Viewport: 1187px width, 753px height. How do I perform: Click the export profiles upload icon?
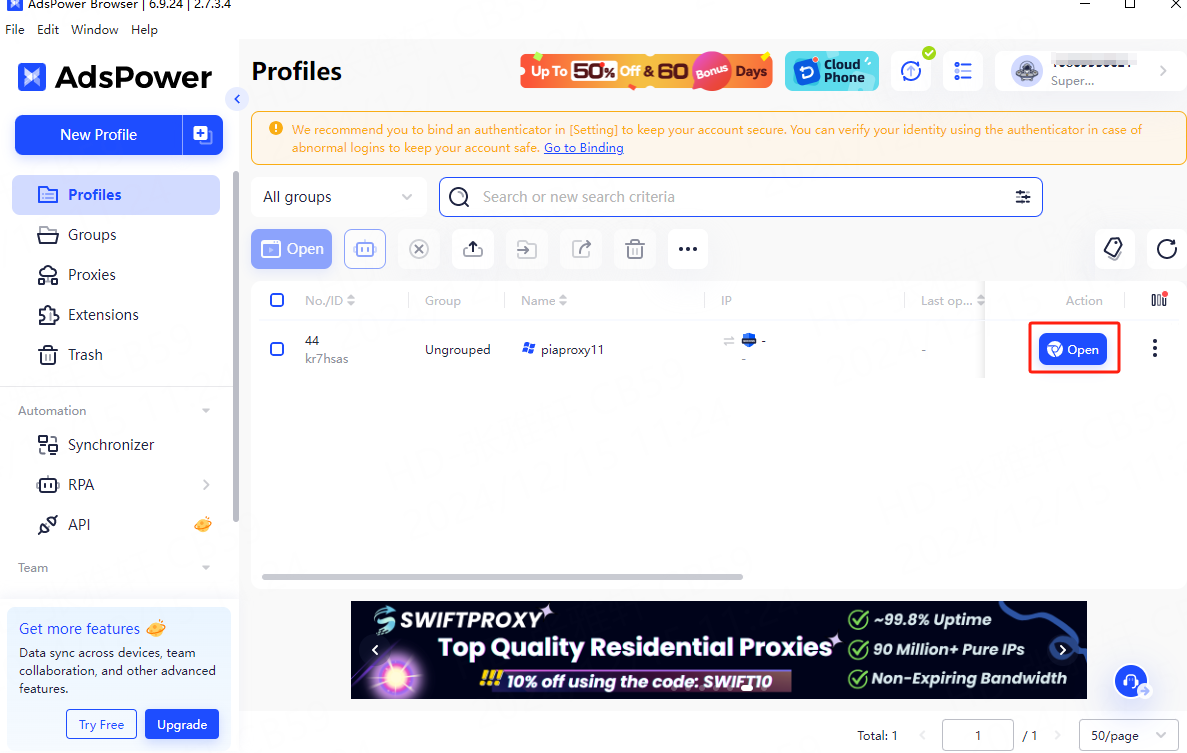473,249
